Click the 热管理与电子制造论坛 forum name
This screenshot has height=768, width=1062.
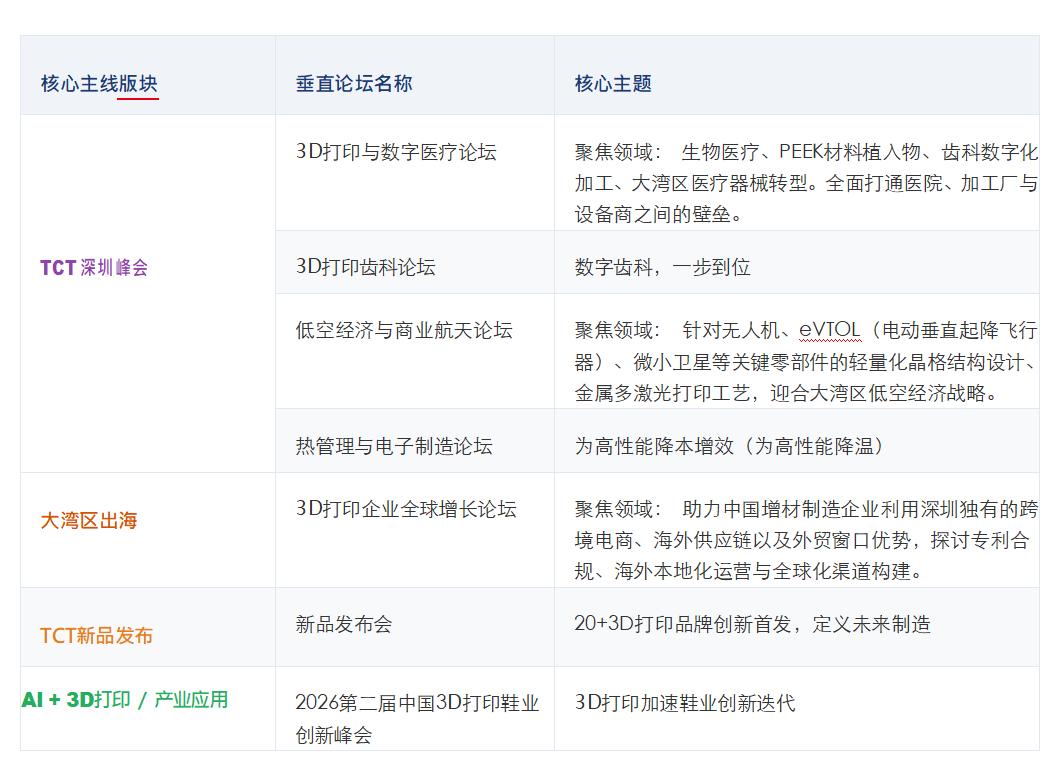point(394,446)
